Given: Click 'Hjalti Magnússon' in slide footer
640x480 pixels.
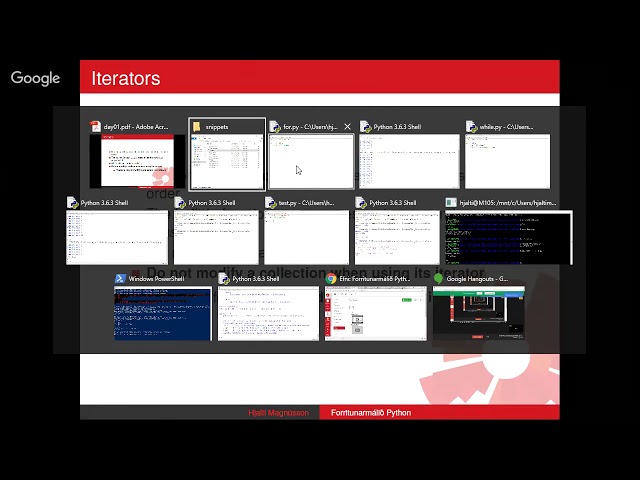Looking at the screenshot, I should click(278, 413).
